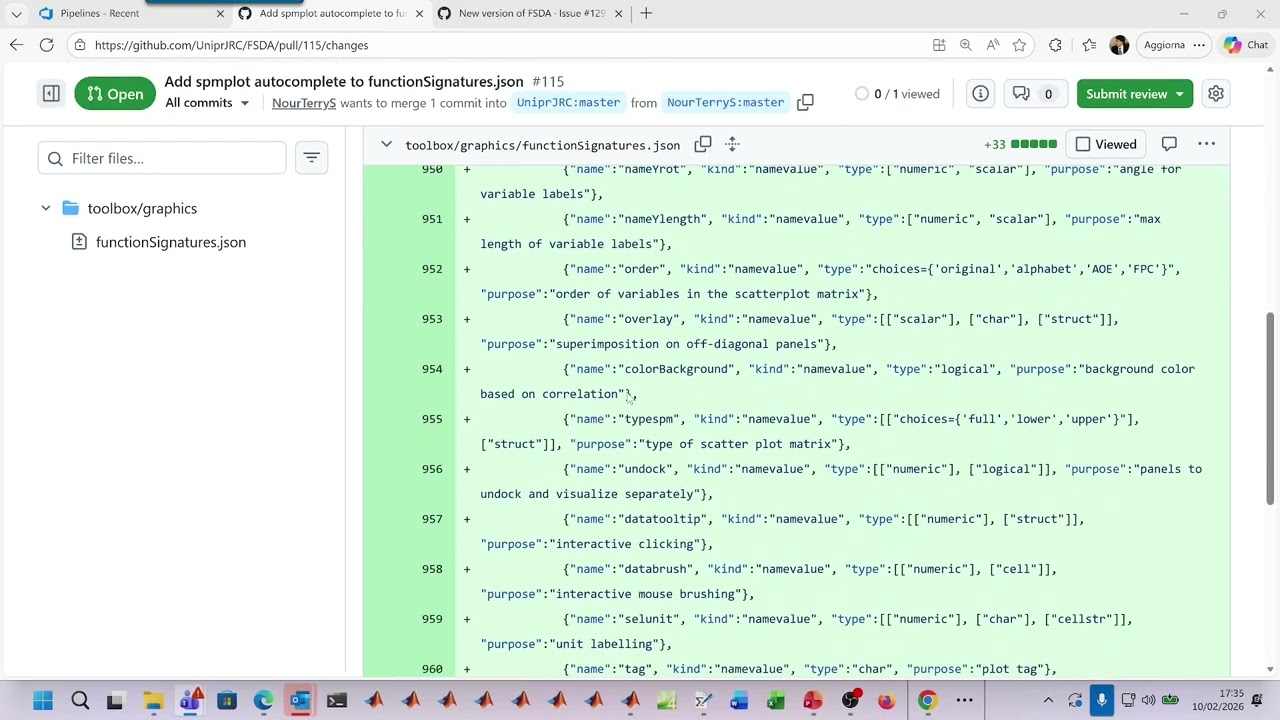This screenshot has height=720, width=1280.
Task: Open the review comments counter button
Action: click(x=1034, y=94)
